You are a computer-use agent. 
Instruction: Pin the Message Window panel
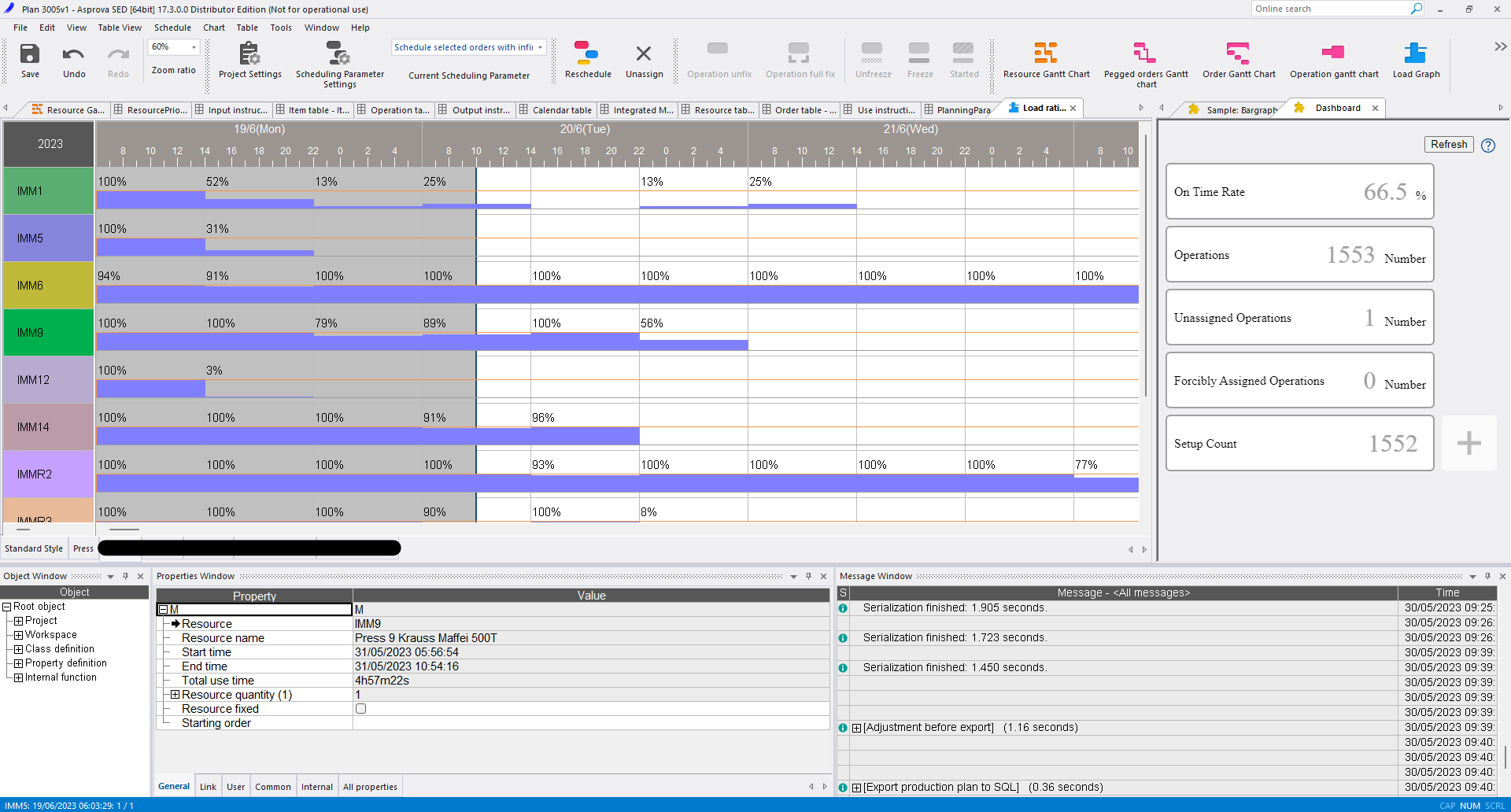click(1487, 577)
